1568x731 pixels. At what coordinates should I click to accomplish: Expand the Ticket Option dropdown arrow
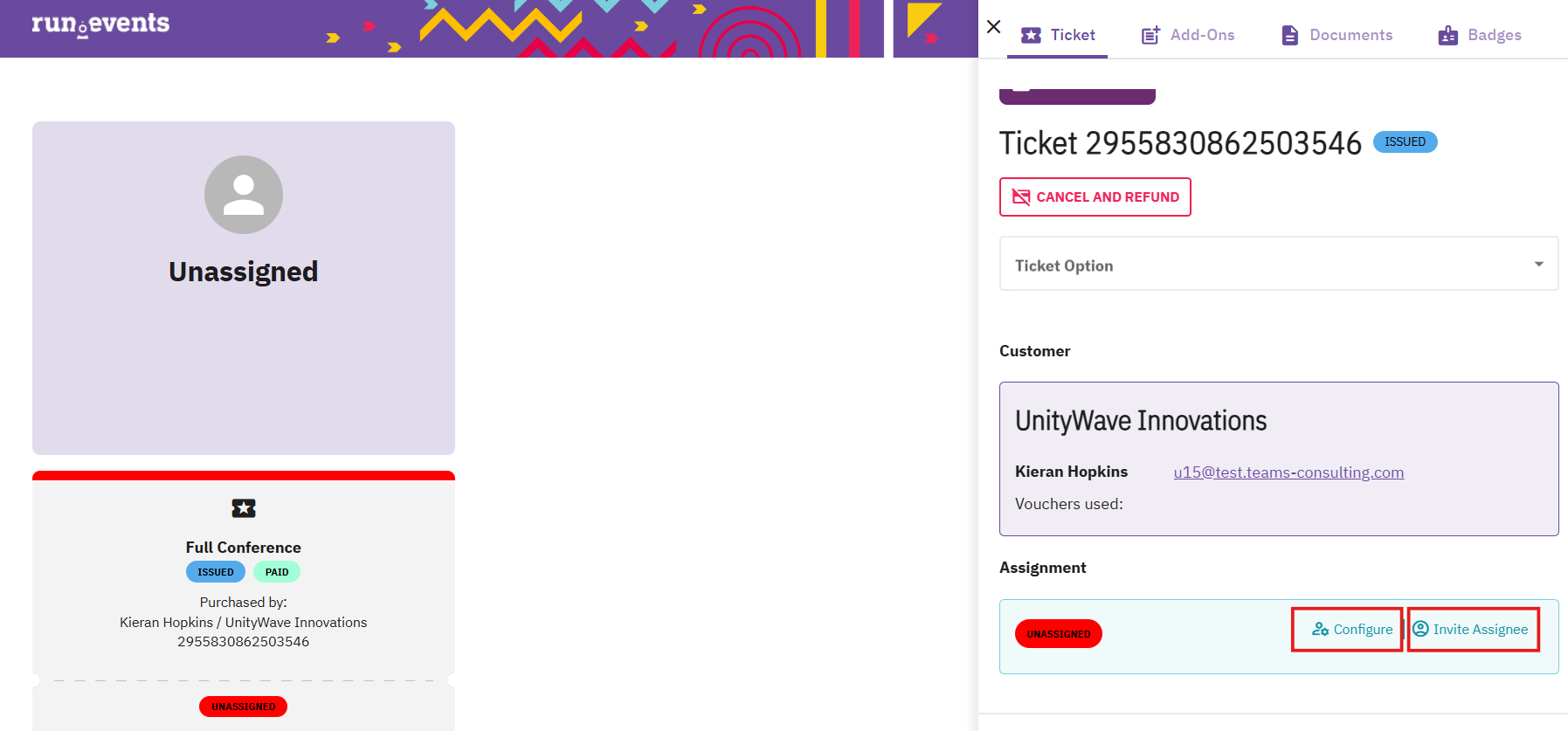click(1538, 264)
